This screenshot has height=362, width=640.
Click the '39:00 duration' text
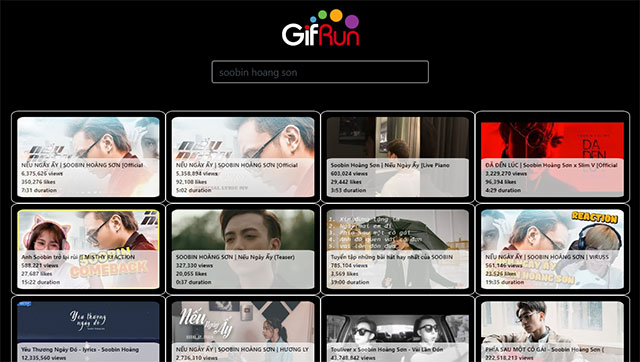pyautogui.click(x=350, y=282)
